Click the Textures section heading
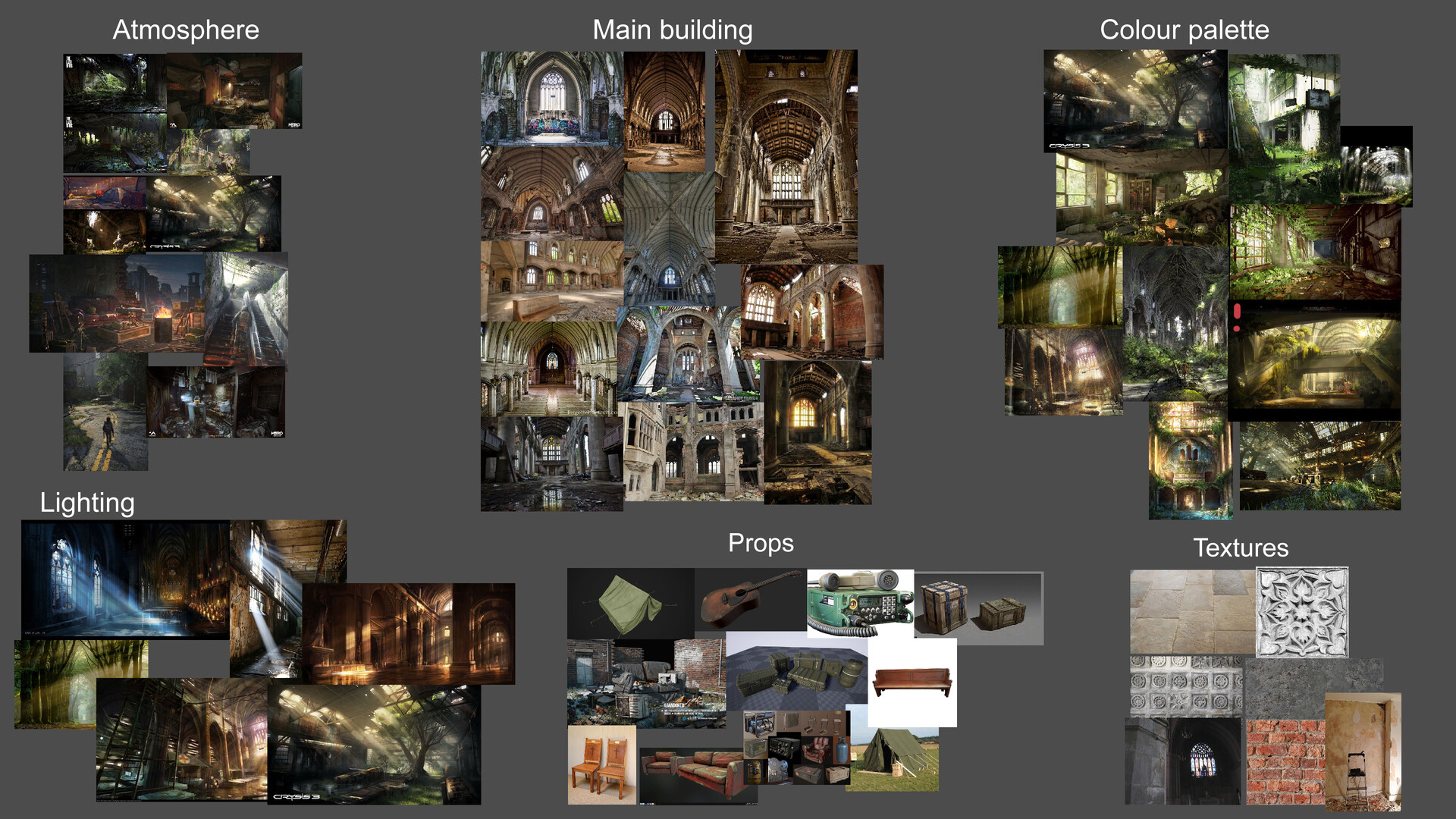1456x819 pixels. [x=1241, y=548]
